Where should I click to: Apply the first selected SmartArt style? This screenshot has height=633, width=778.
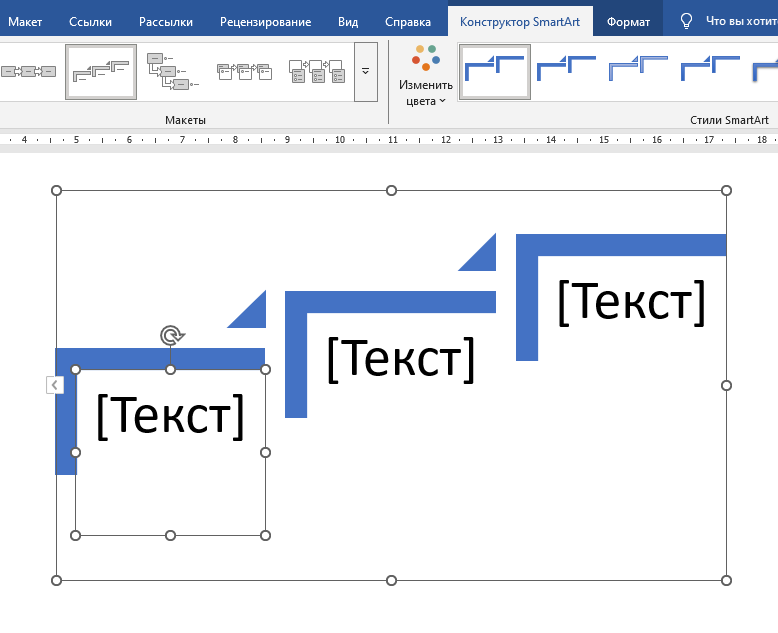click(495, 72)
